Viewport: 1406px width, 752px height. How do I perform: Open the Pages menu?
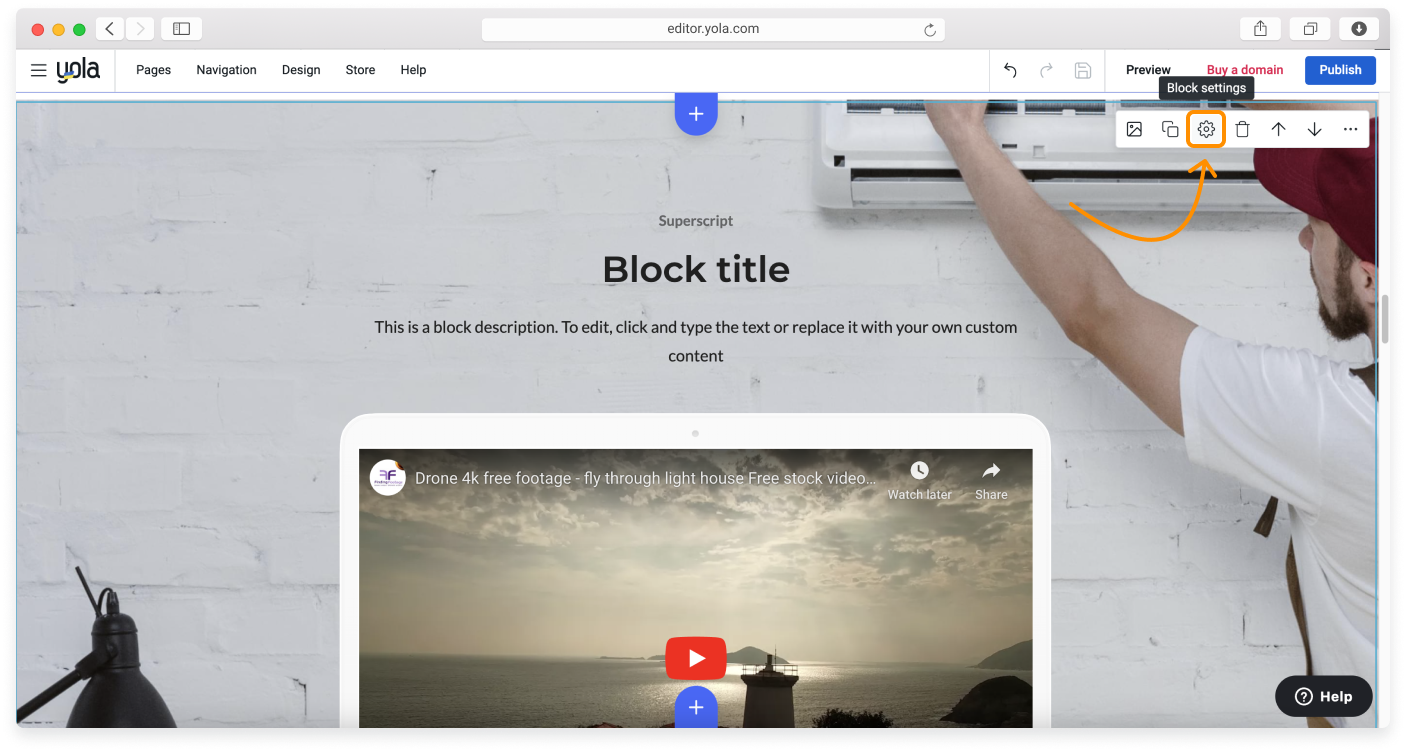tap(153, 70)
